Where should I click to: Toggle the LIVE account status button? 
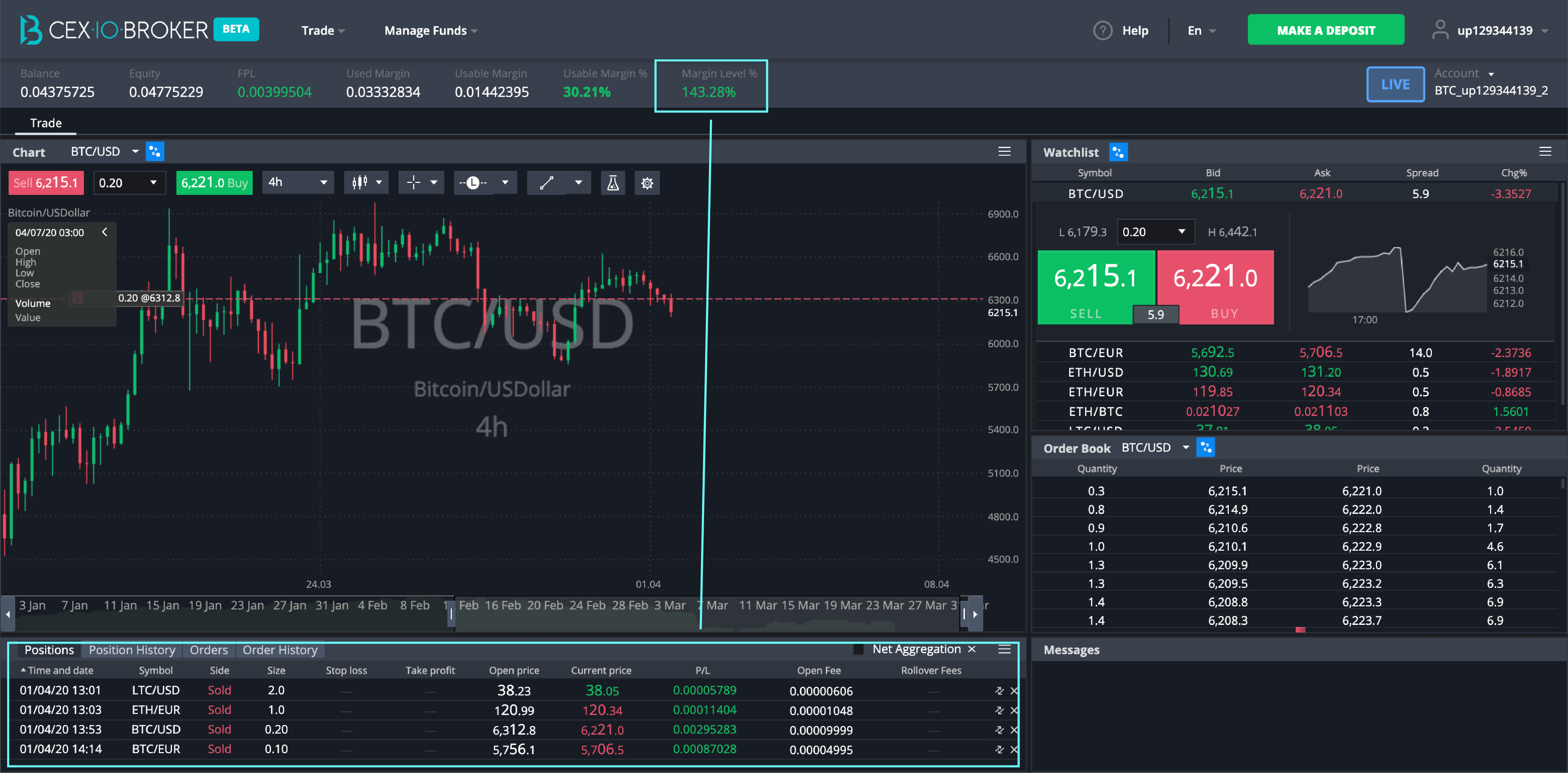pyautogui.click(x=1394, y=84)
